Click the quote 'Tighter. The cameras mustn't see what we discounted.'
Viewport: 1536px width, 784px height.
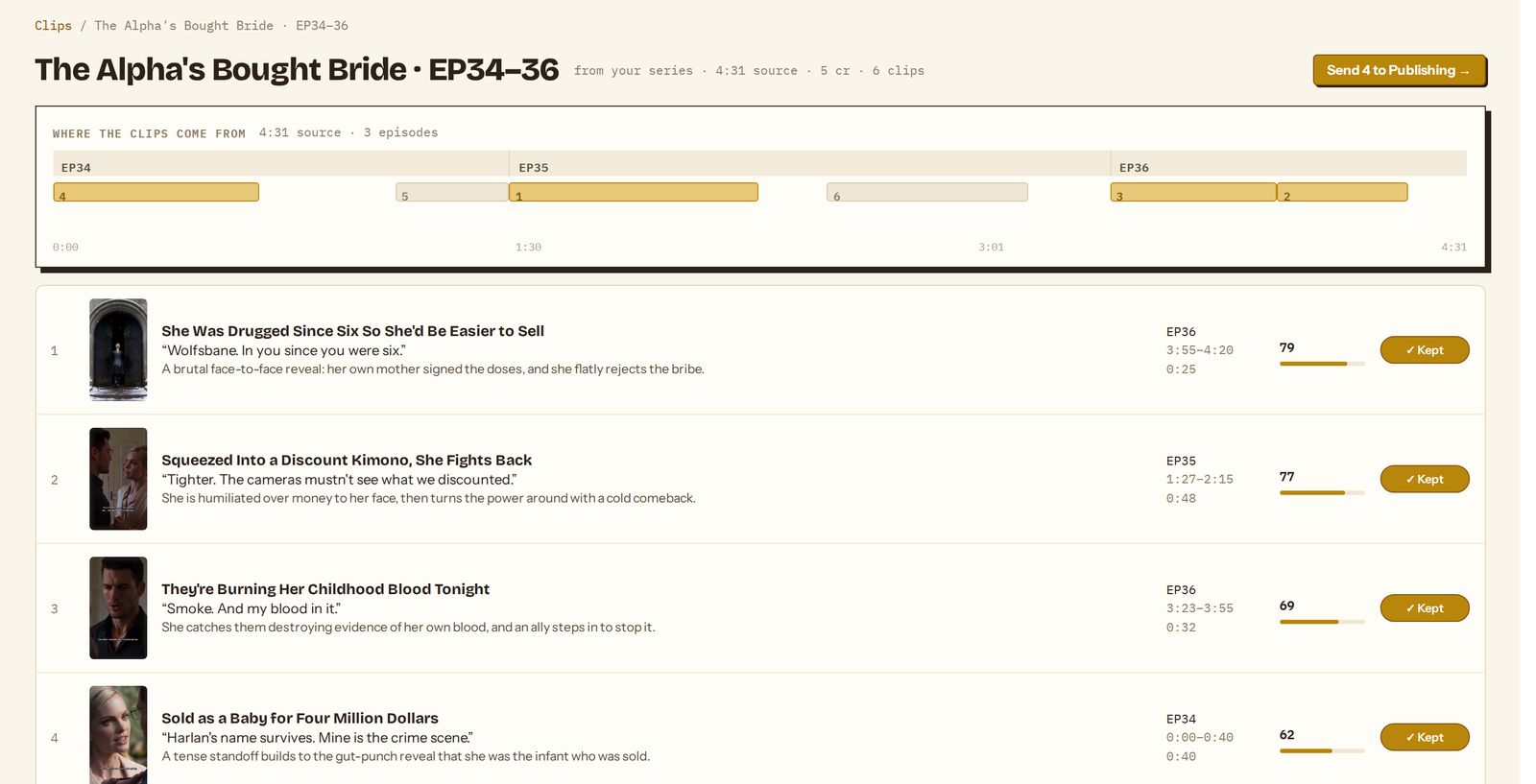point(339,480)
